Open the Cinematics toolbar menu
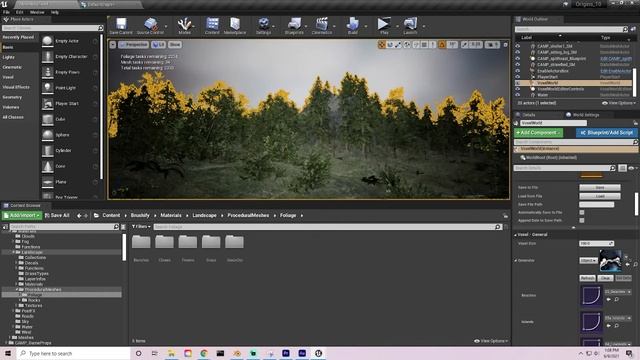This screenshot has width=640, height=360. tap(322, 26)
